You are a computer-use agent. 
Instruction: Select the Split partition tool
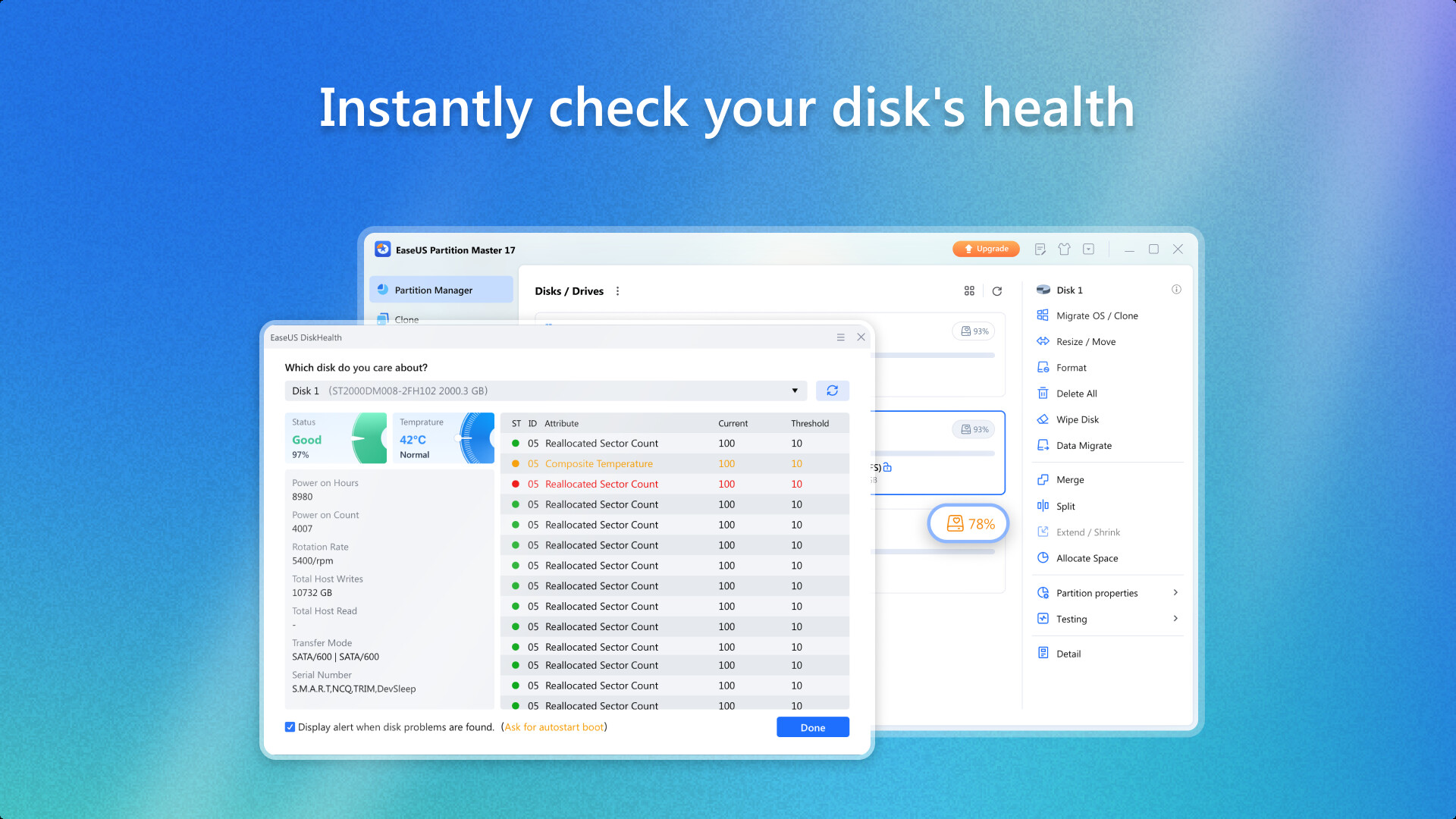[1066, 506]
